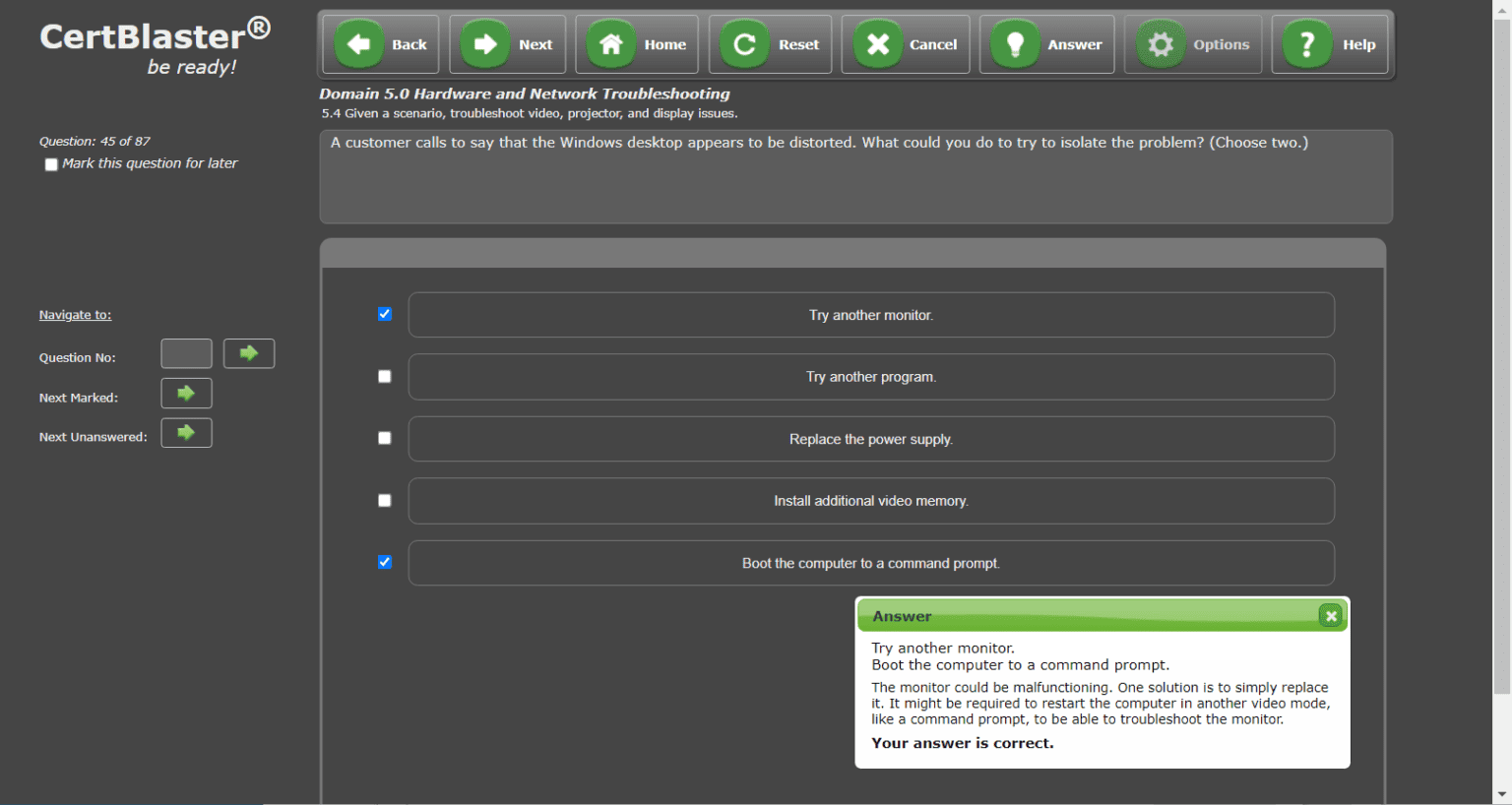Jump to Next Unanswered question arrow

tap(186, 432)
